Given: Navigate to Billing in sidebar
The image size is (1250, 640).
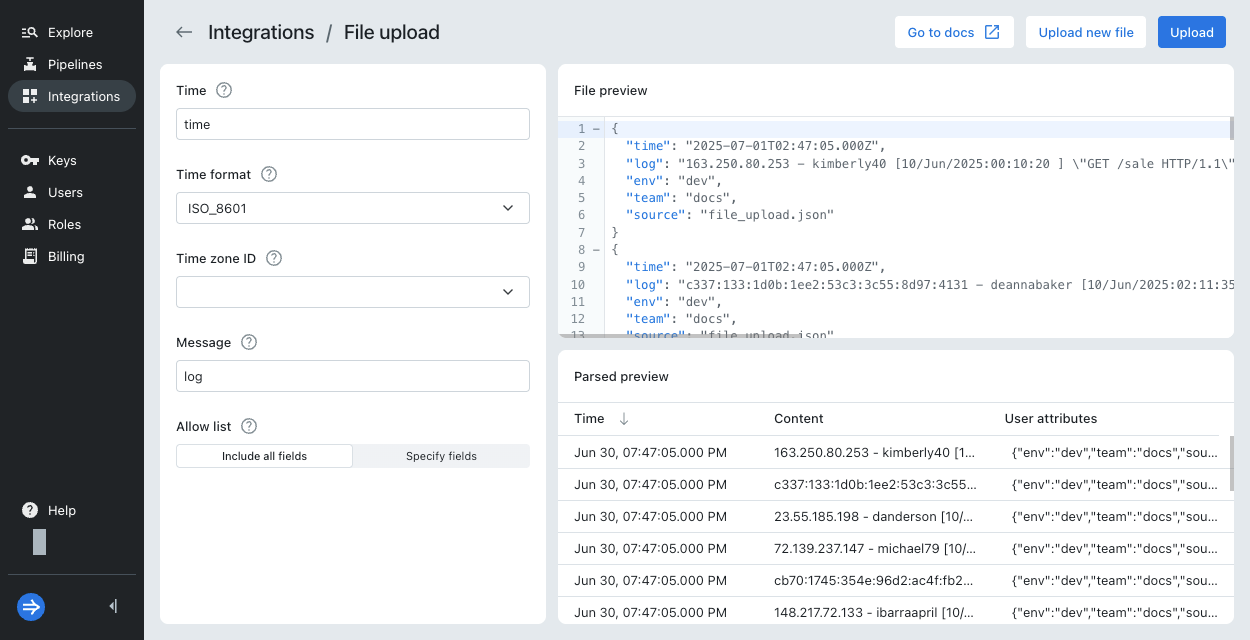Looking at the screenshot, I should point(66,256).
